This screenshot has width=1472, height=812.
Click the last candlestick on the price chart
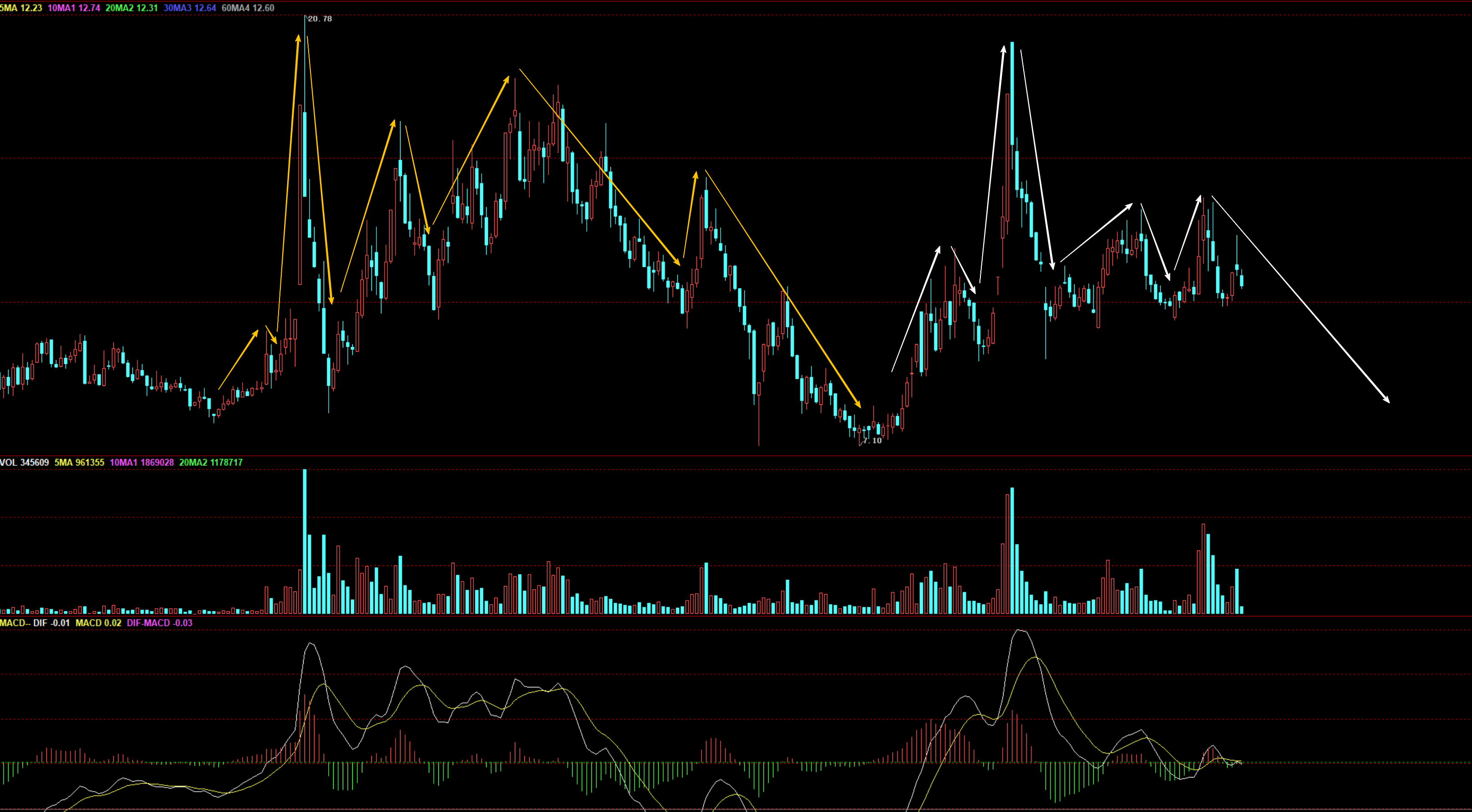pos(1242,280)
